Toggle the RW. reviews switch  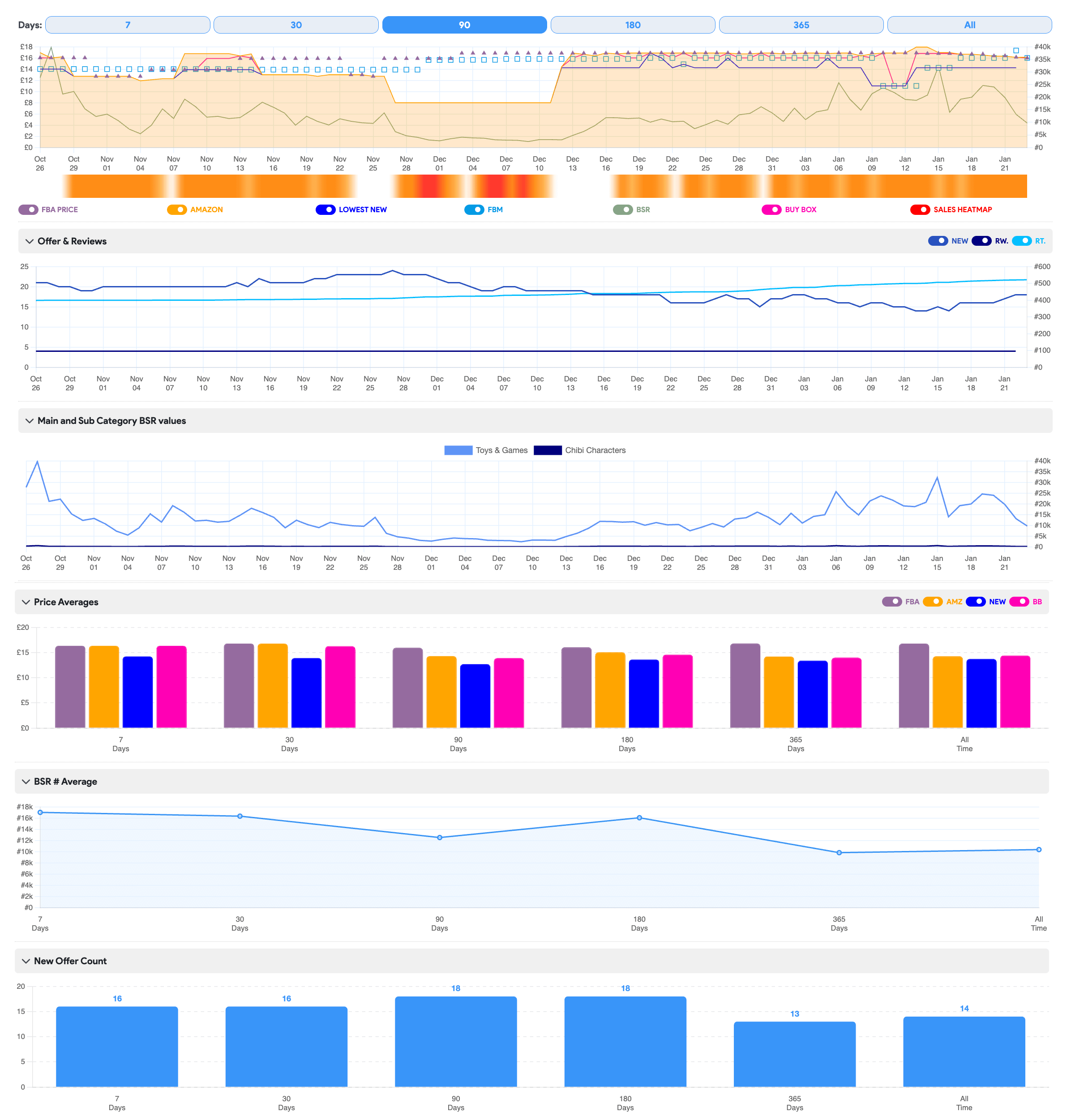point(981,241)
